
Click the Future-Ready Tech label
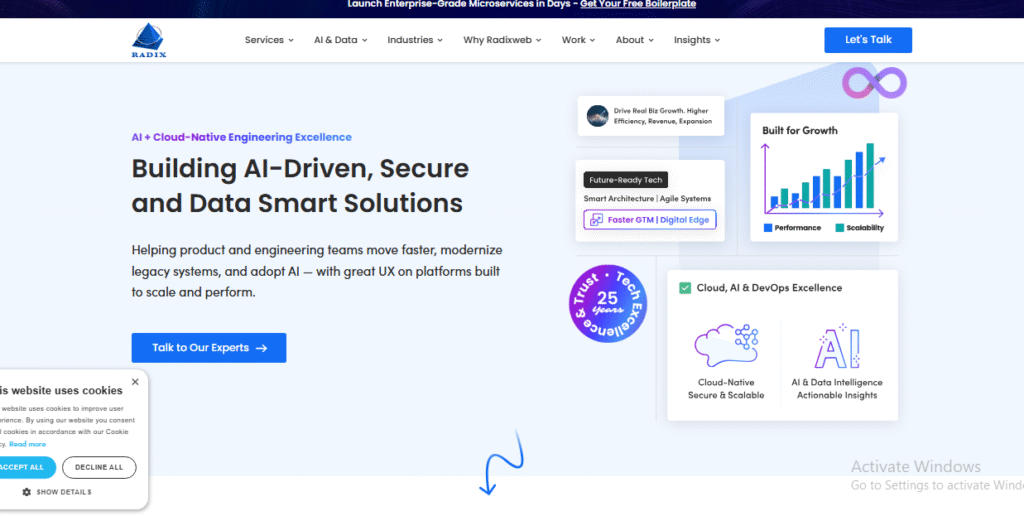(626, 180)
